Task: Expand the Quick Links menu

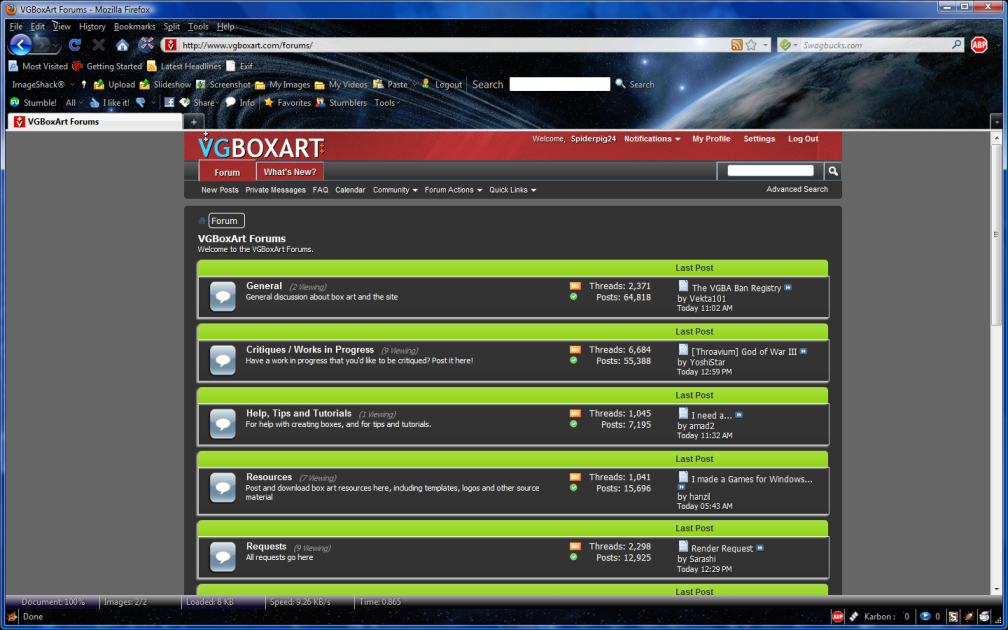Action: click(x=512, y=190)
